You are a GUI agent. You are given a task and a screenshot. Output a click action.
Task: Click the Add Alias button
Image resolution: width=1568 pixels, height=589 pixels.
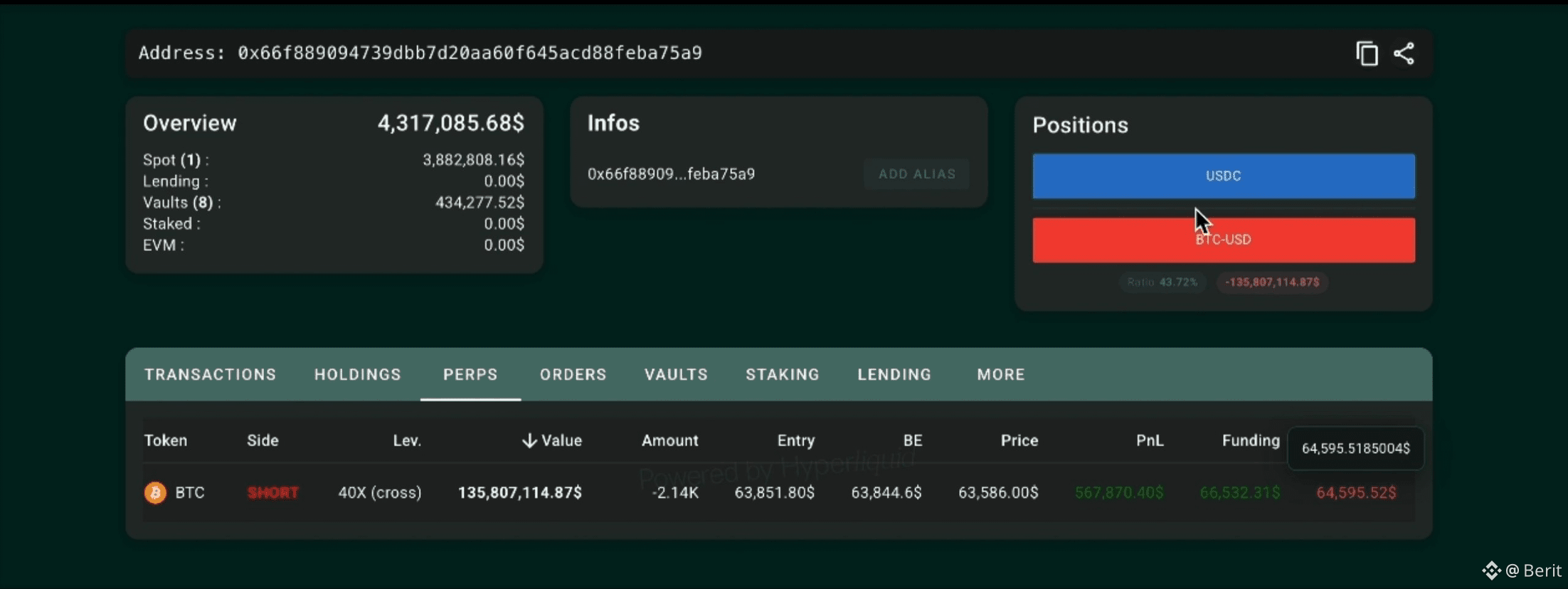point(916,174)
